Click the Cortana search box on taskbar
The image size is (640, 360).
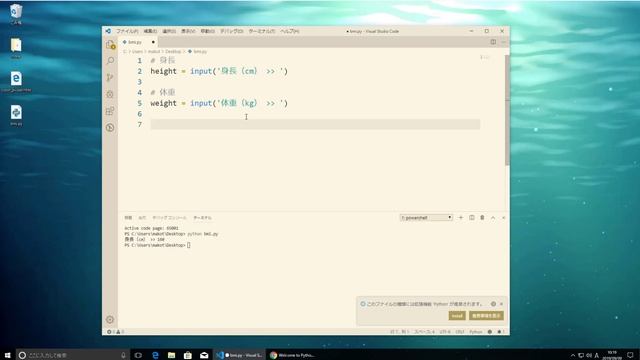click(x=73, y=355)
